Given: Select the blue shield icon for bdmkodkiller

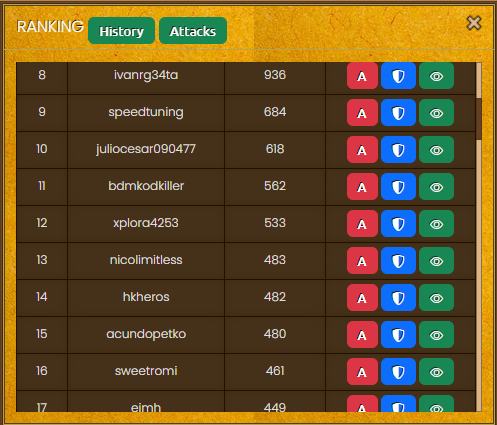Looking at the screenshot, I should (x=398, y=187).
